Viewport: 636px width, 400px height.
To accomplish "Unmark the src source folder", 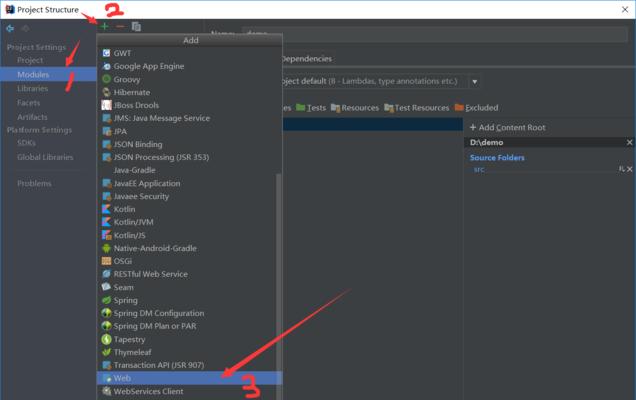I will pyautogui.click(x=630, y=169).
